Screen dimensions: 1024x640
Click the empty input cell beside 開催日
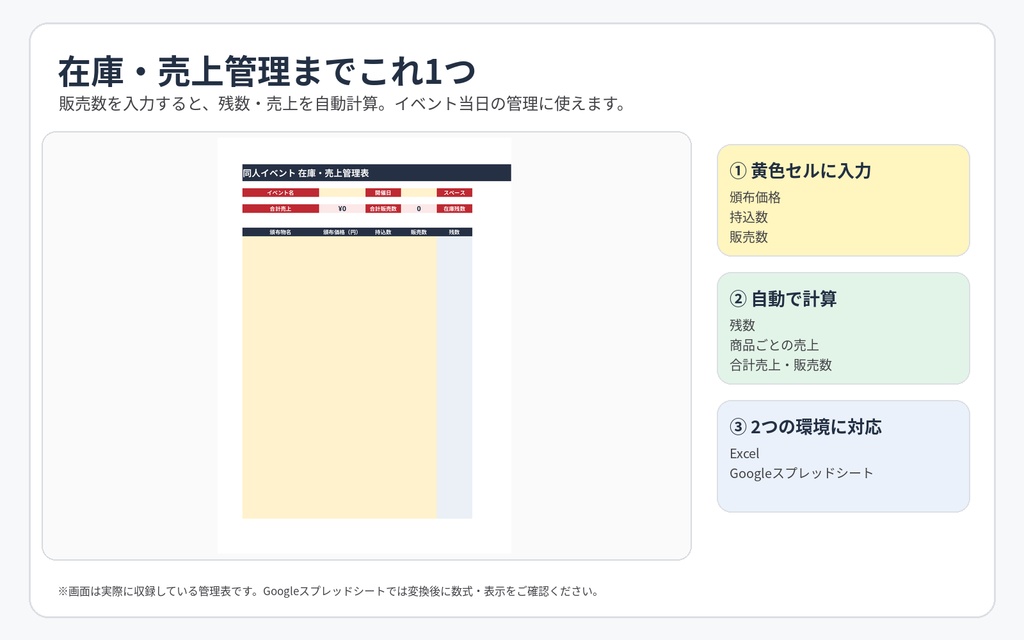(x=419, y=193)
